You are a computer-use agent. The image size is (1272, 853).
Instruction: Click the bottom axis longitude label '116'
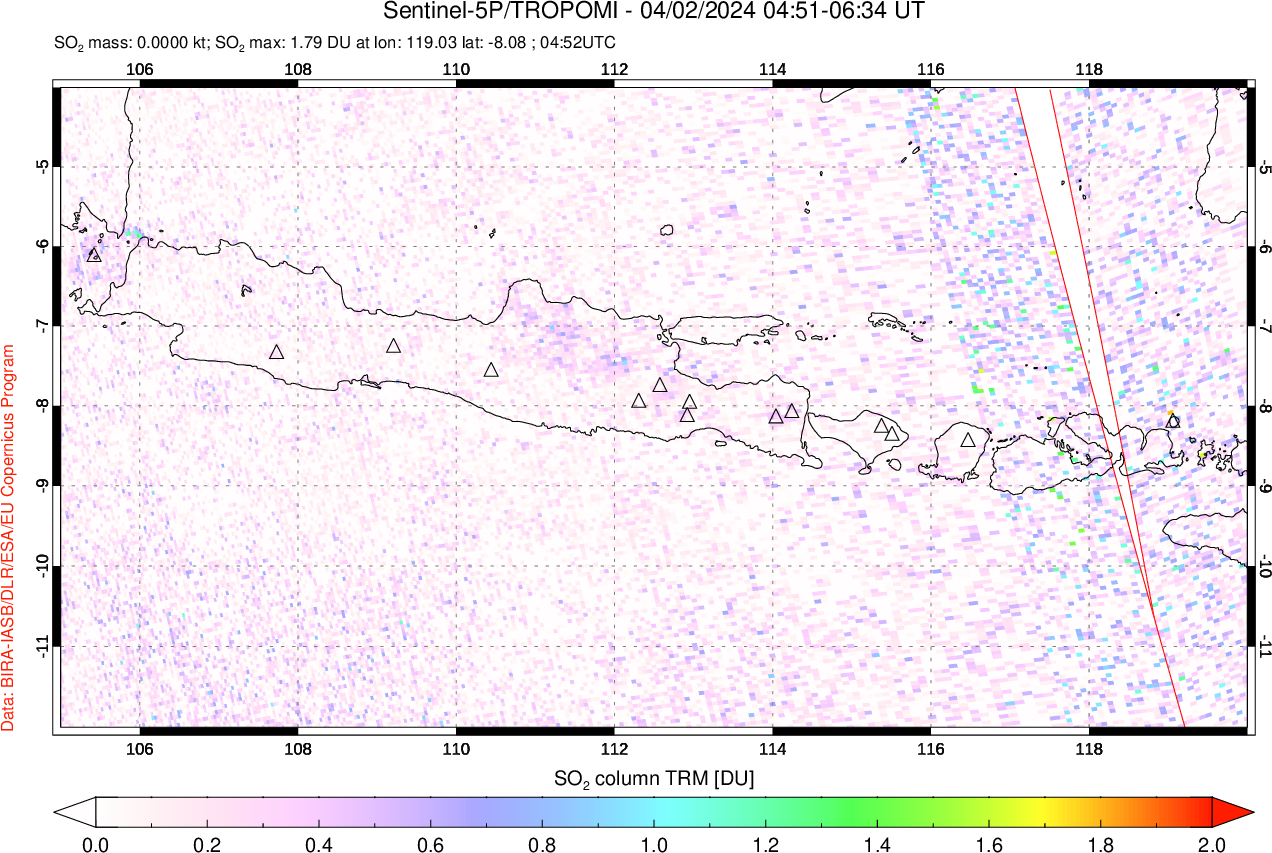click(930, 748)
